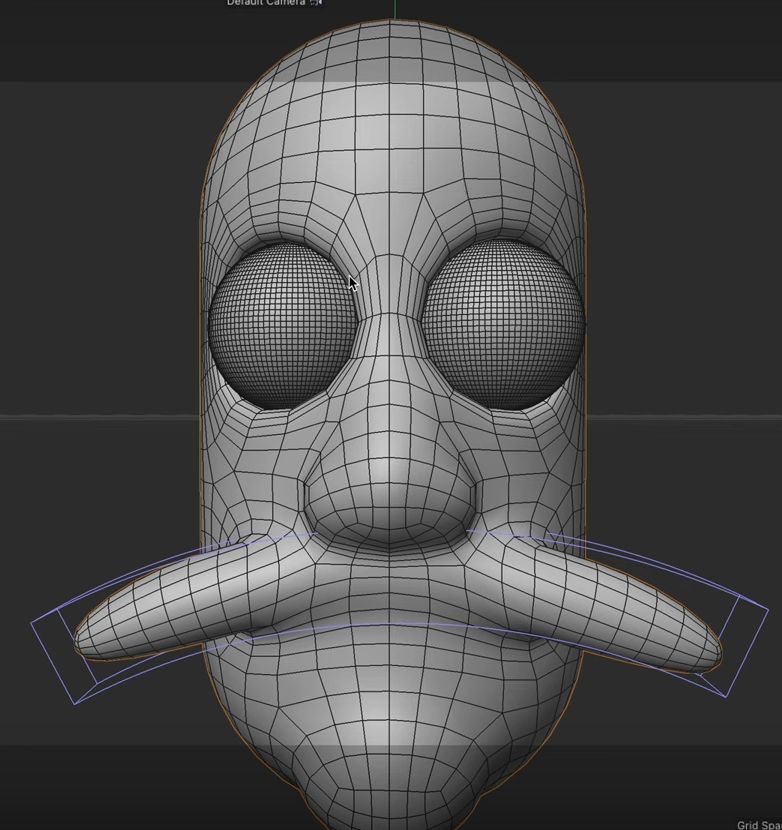Select the chin bulge below the mustache

point(390,790)
